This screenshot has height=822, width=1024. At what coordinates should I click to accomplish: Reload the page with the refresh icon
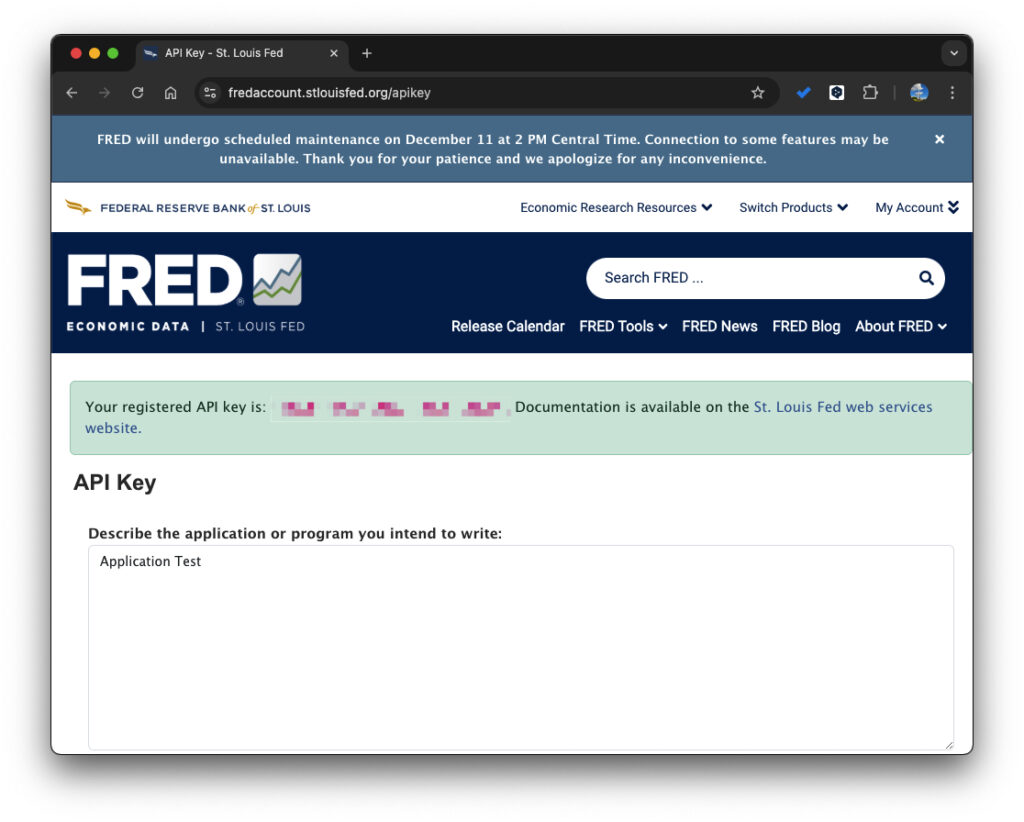[137, 93]
